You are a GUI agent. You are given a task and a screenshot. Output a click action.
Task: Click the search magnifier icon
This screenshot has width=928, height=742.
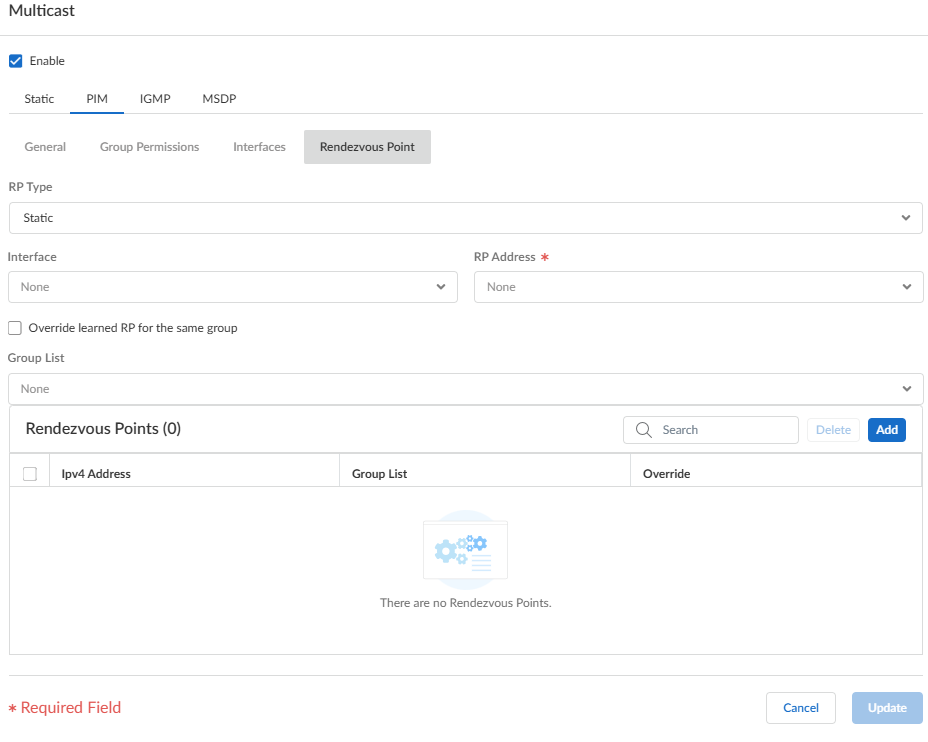643,430
